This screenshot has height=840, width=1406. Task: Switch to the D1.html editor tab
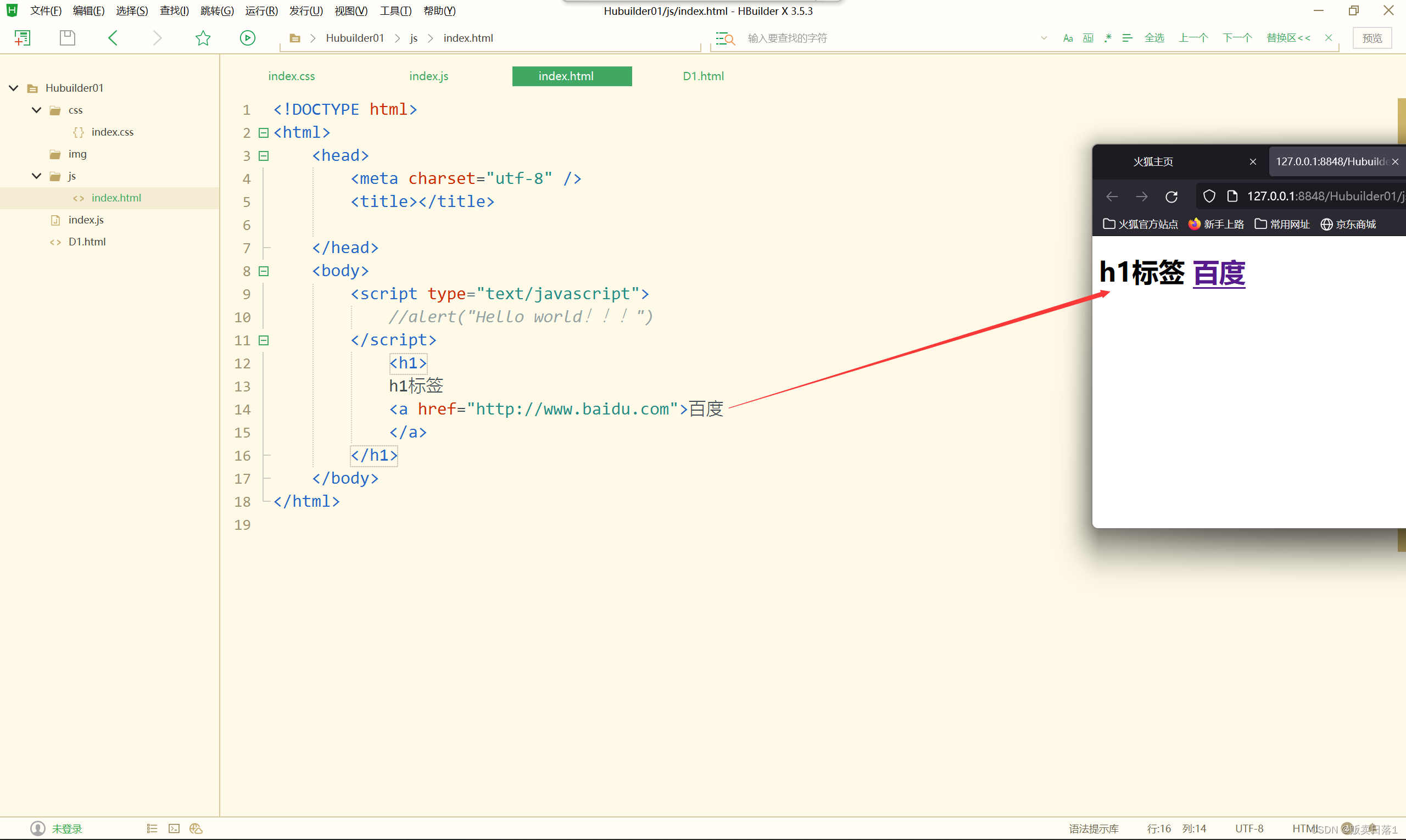click(x=702, y=76)
